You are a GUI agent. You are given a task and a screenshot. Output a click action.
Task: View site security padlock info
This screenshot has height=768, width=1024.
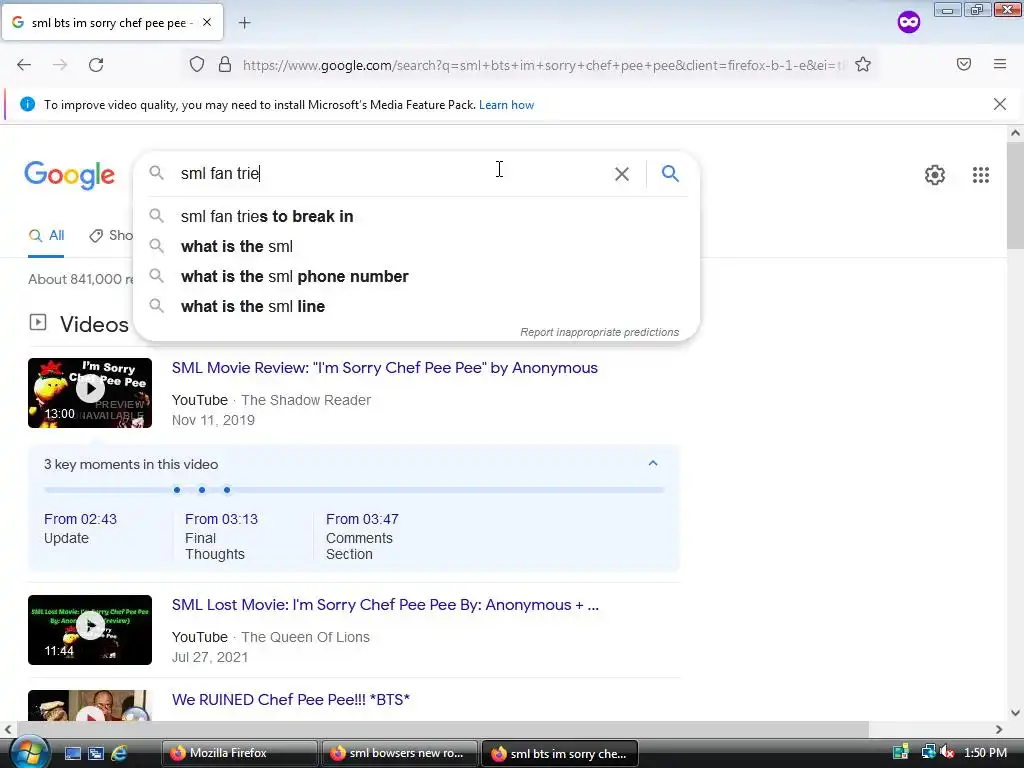(x=225, y=65)
